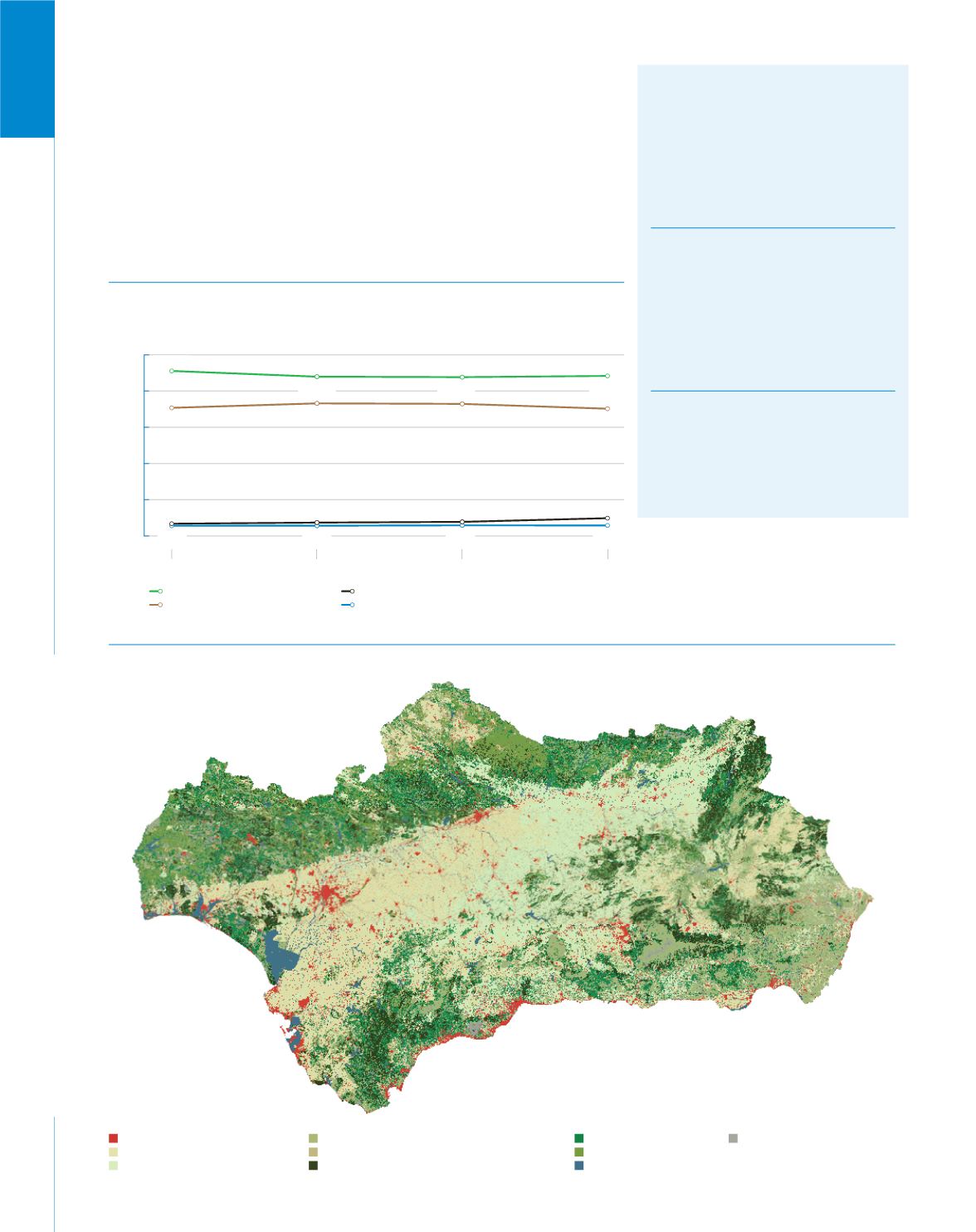This screenshot has width=976, height=1232.
Task: Click the large red urban area on map
Action: (x=328, y=896)
